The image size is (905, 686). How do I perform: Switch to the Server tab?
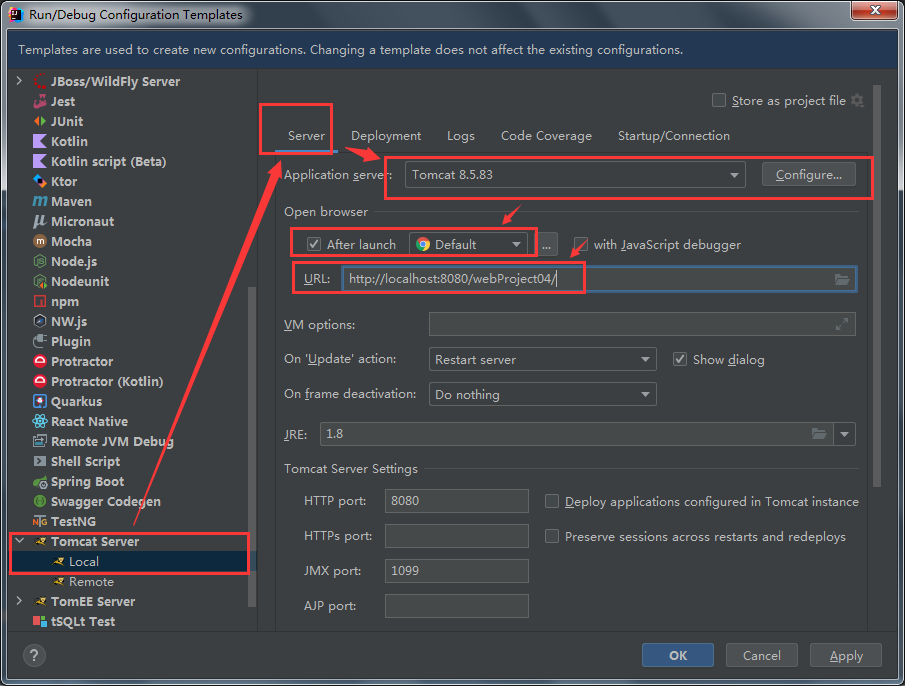[306, 136]
